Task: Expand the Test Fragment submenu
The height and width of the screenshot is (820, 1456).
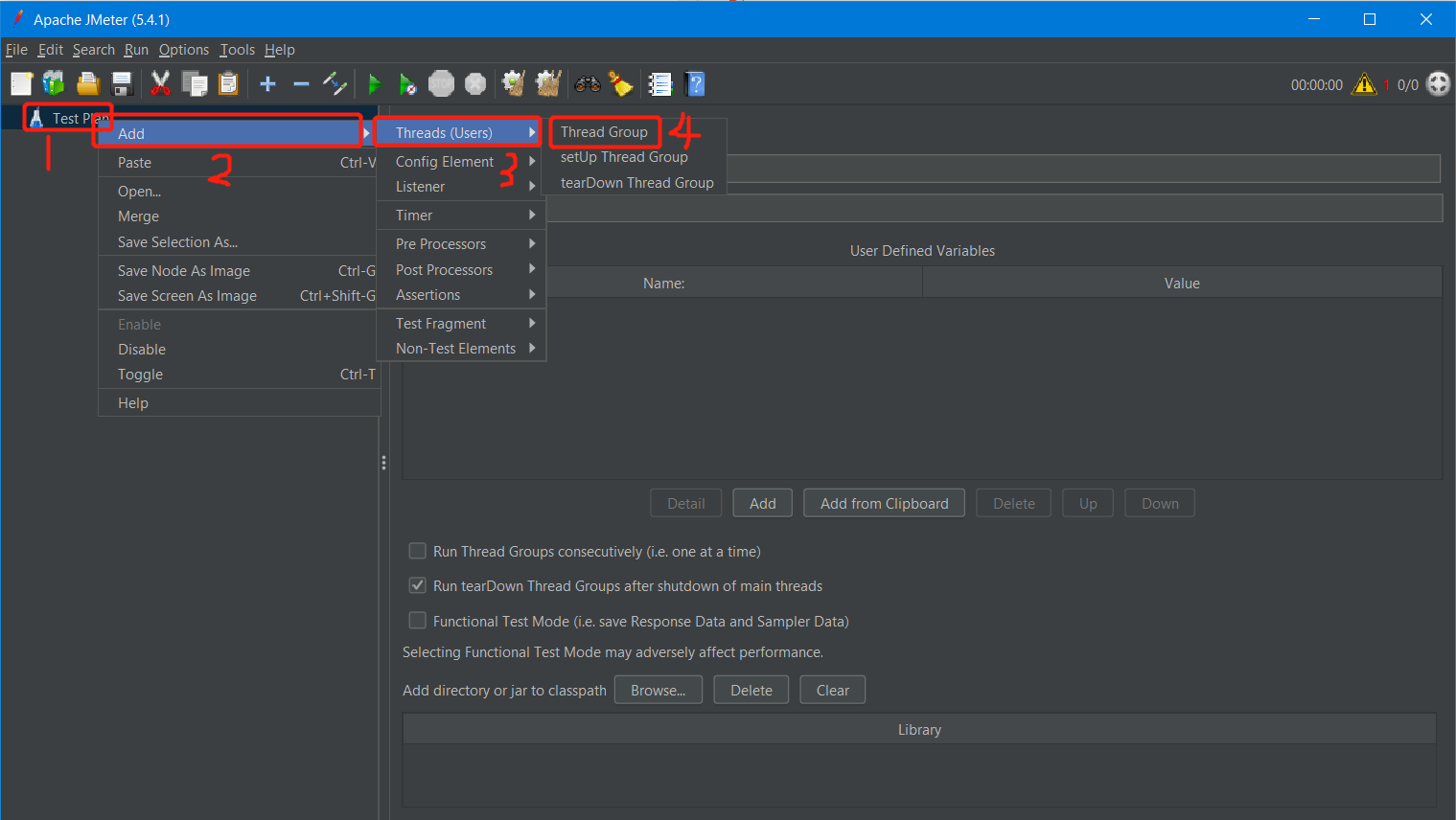Action: coord(461,324)
